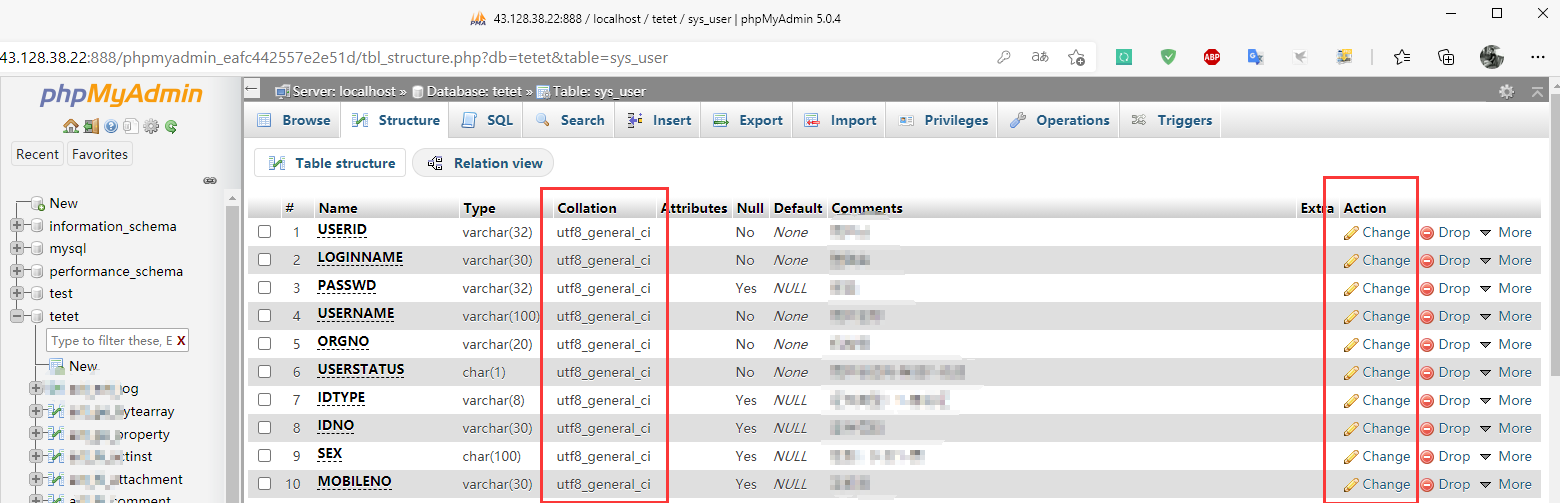Go to phpMyAdmin home via house icon
Image resolution: width=1560 pixels, height=503 pixels.
[70, 127]
